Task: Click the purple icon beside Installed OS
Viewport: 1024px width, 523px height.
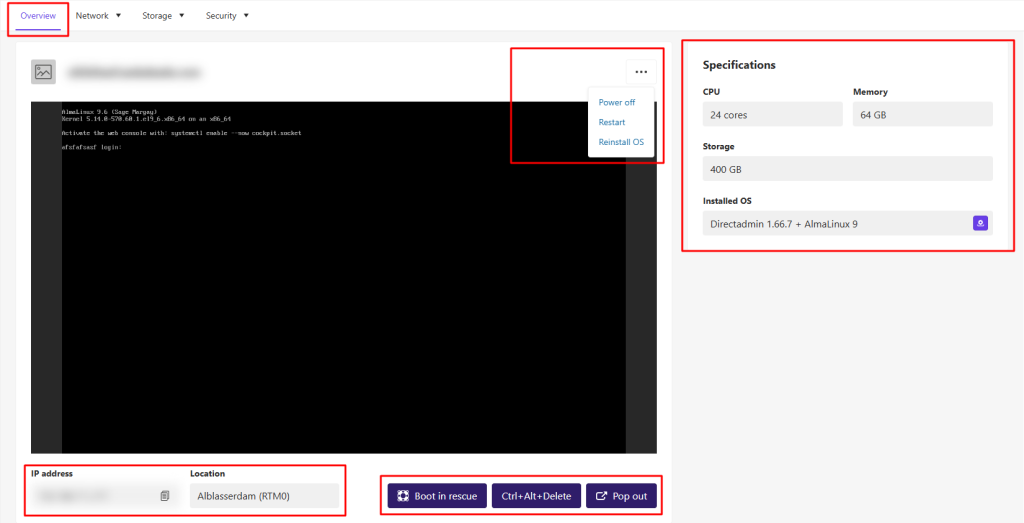Action: (x=980, y=223)
